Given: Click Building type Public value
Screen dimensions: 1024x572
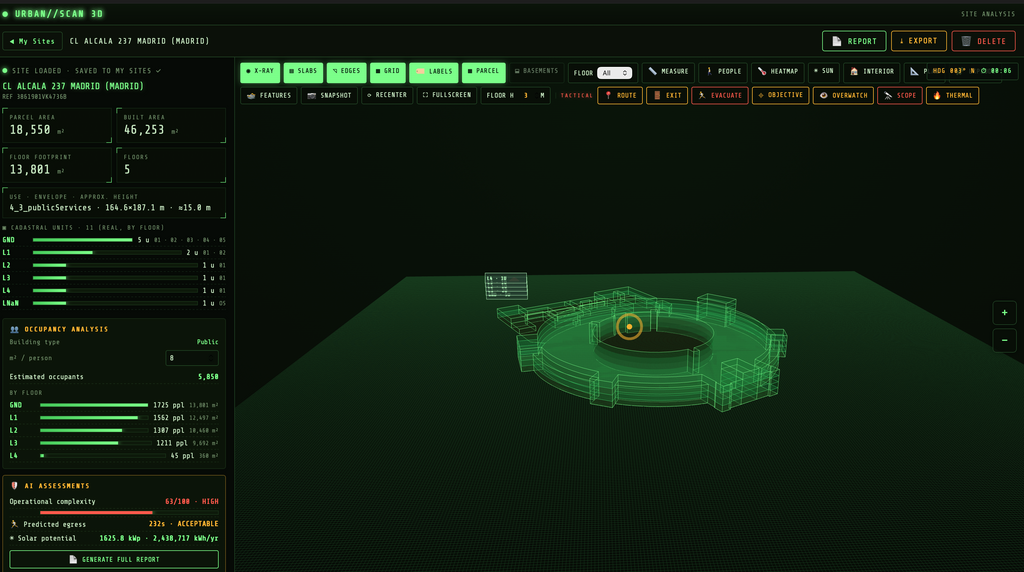Looking at the screenshot, I should (x=208, y=342).
